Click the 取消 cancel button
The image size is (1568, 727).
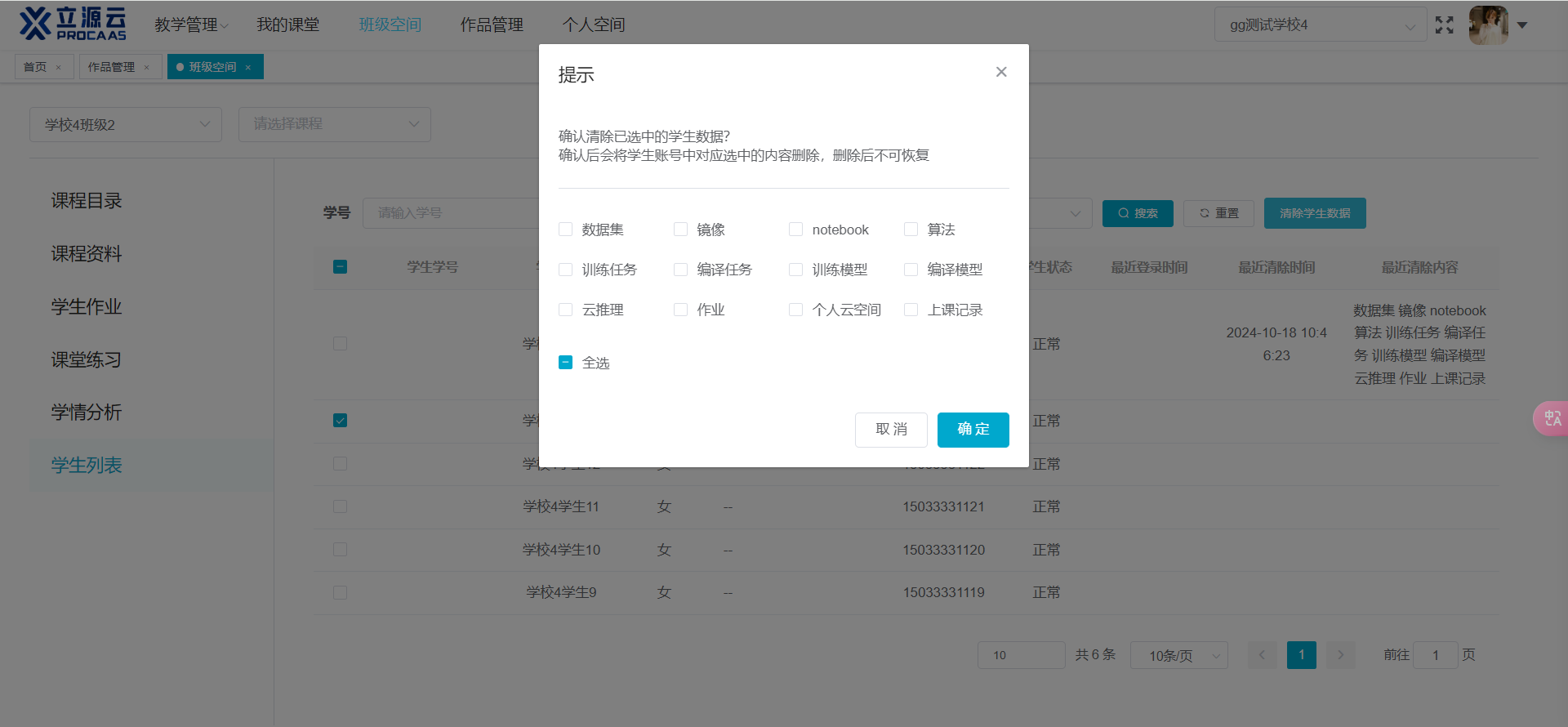pyautogui.click(x=891, y=430)
